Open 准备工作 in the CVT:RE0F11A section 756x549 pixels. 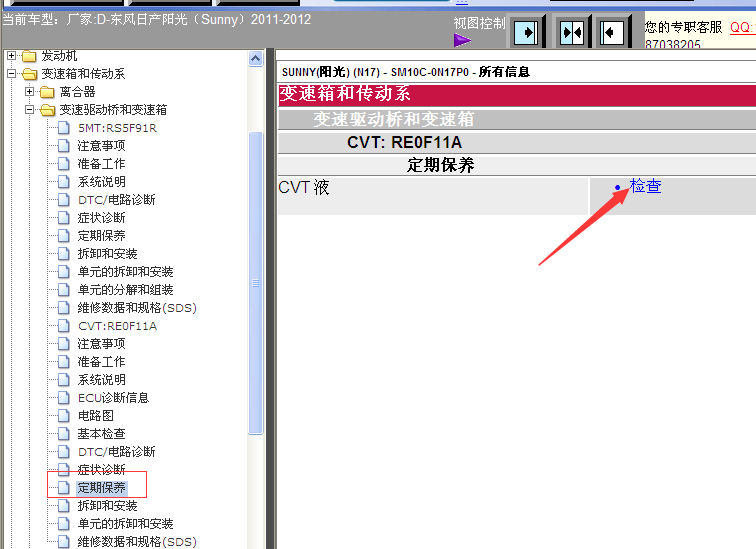click(101, 362)
